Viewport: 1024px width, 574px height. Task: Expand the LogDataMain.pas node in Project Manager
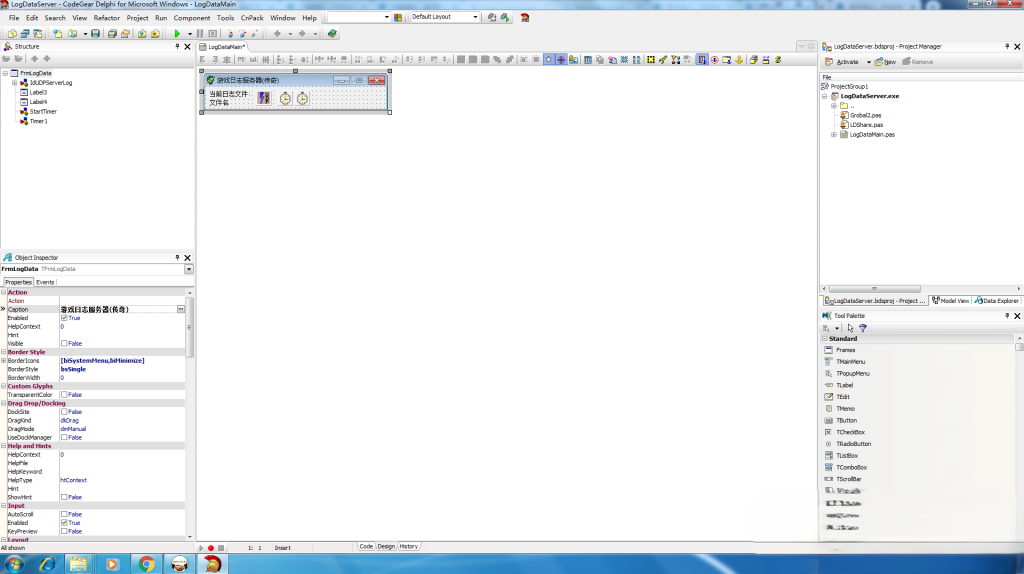tap(834, 134)
